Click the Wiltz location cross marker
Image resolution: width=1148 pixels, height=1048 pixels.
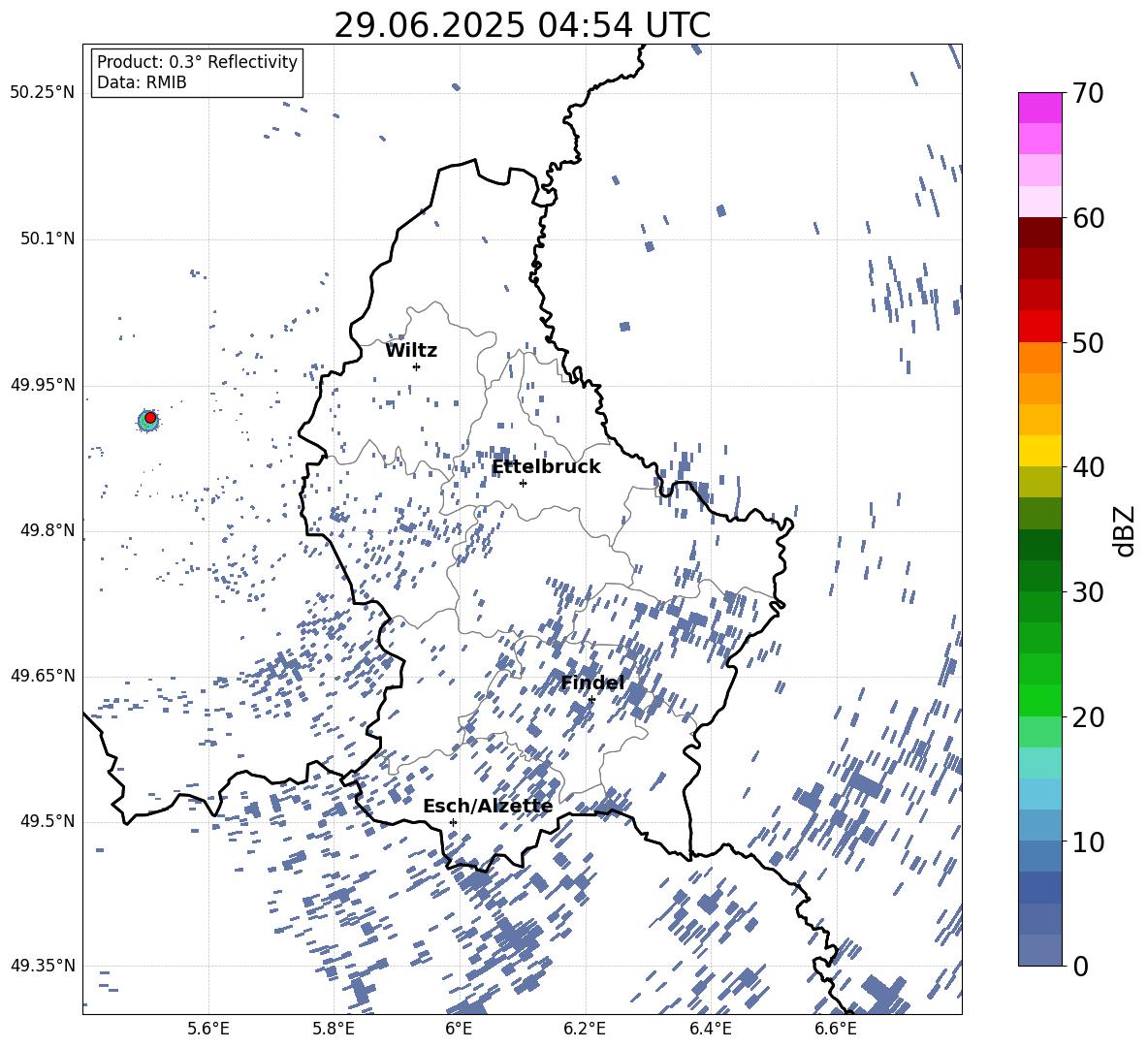417,366
